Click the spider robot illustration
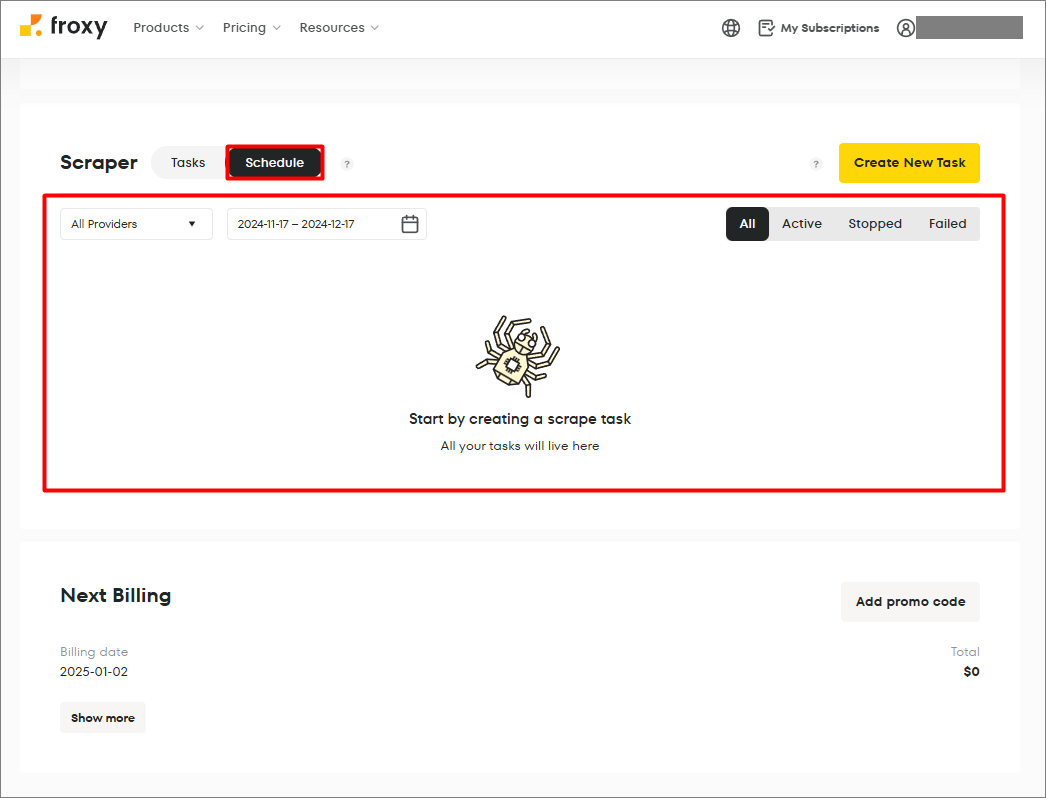The image size is (1046, 798). click(x=518, y=356)
